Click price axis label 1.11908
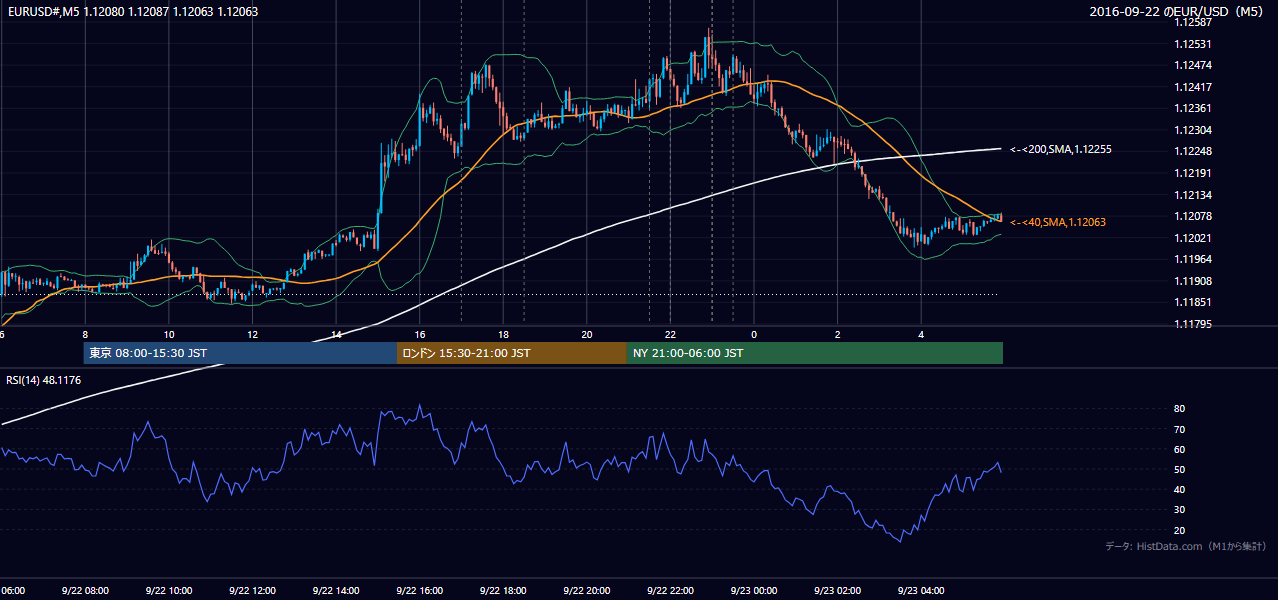The height and width of the screenshot is (600, 1278). tap(1192, 281)
